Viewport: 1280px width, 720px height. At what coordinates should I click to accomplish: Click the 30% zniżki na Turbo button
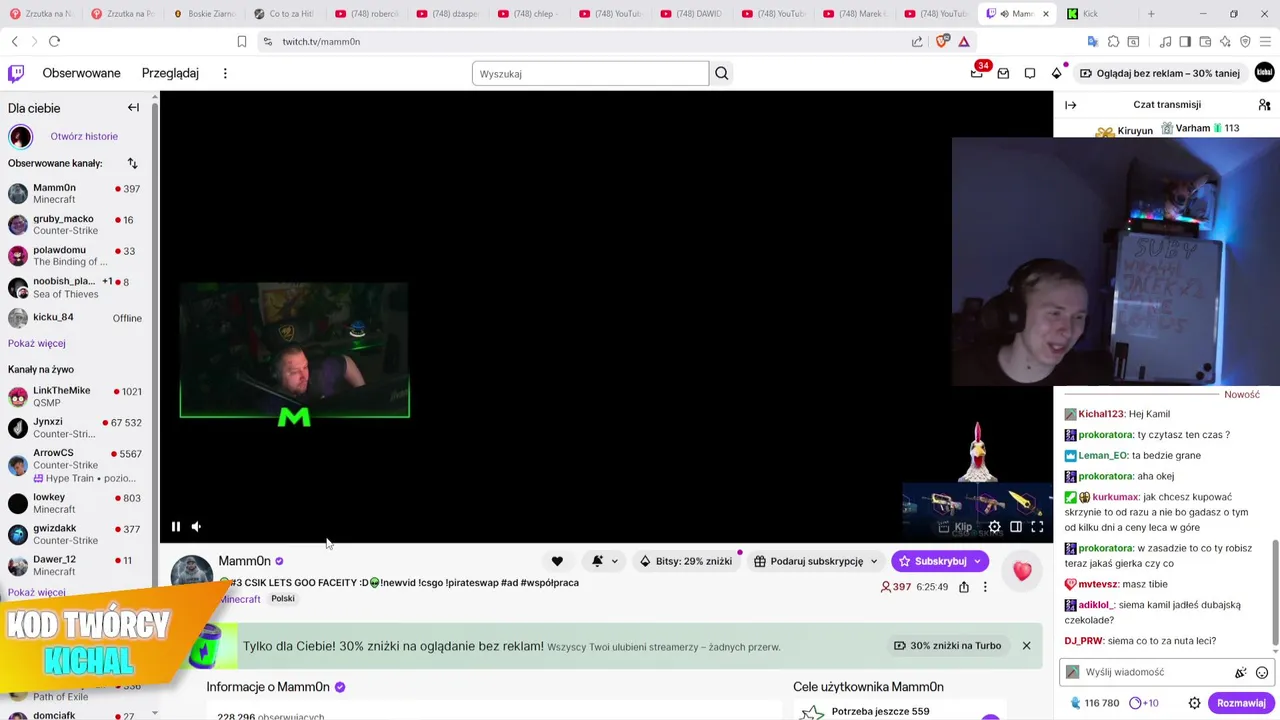(947, 645)
